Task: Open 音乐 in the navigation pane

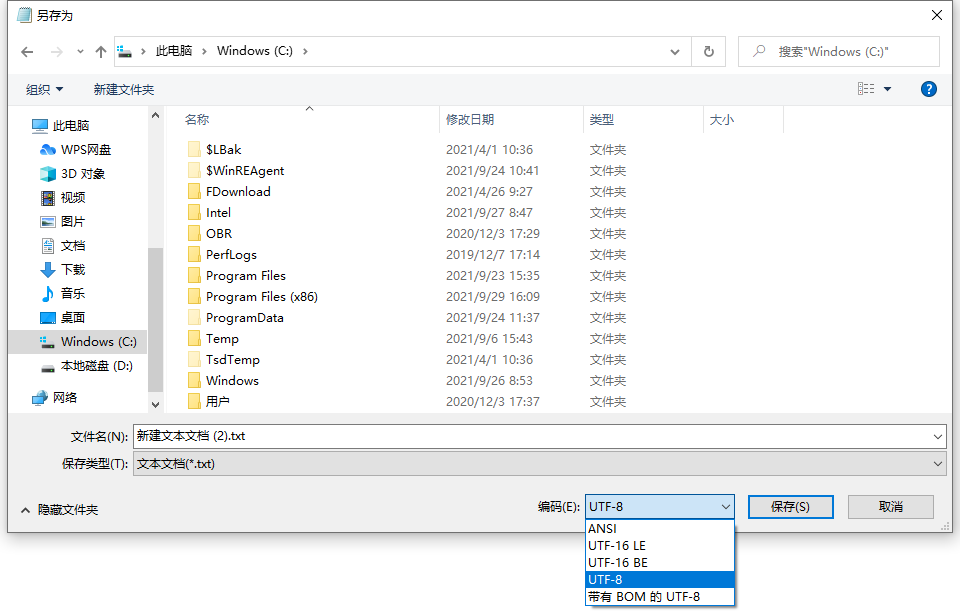Action: click(62, 293)
